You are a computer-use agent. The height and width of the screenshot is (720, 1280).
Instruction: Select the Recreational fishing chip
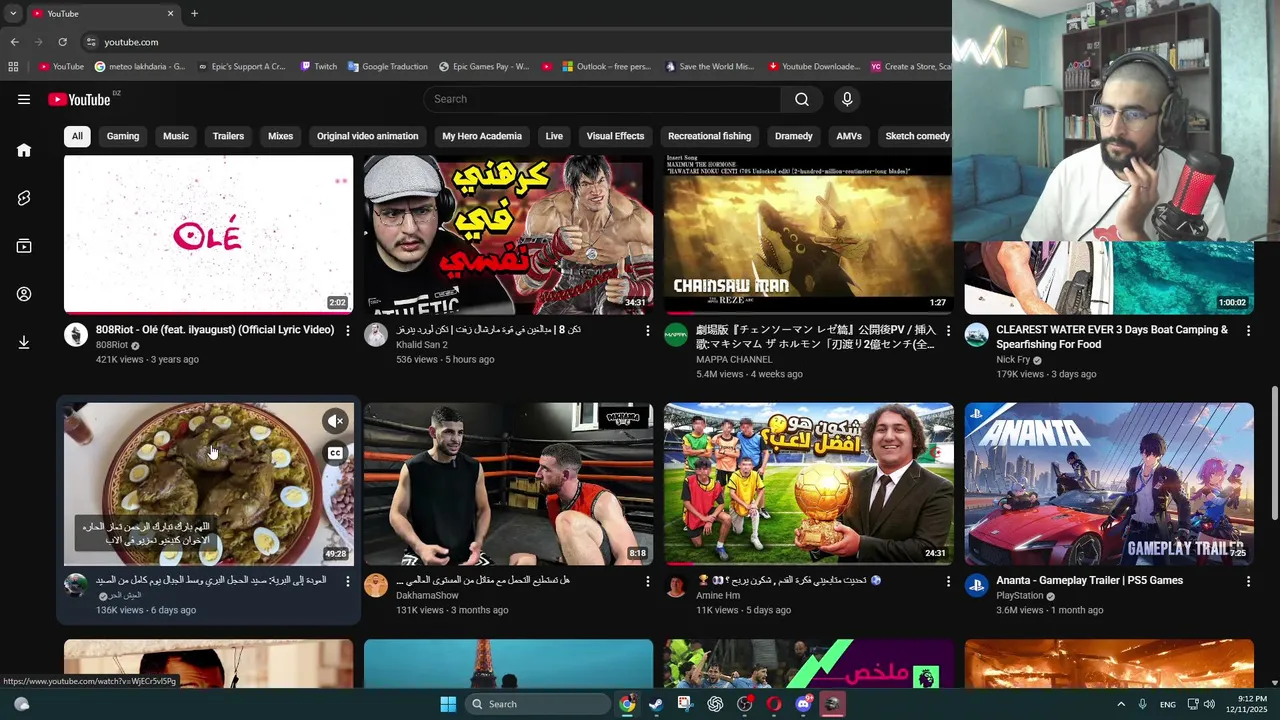click(709, 136)
